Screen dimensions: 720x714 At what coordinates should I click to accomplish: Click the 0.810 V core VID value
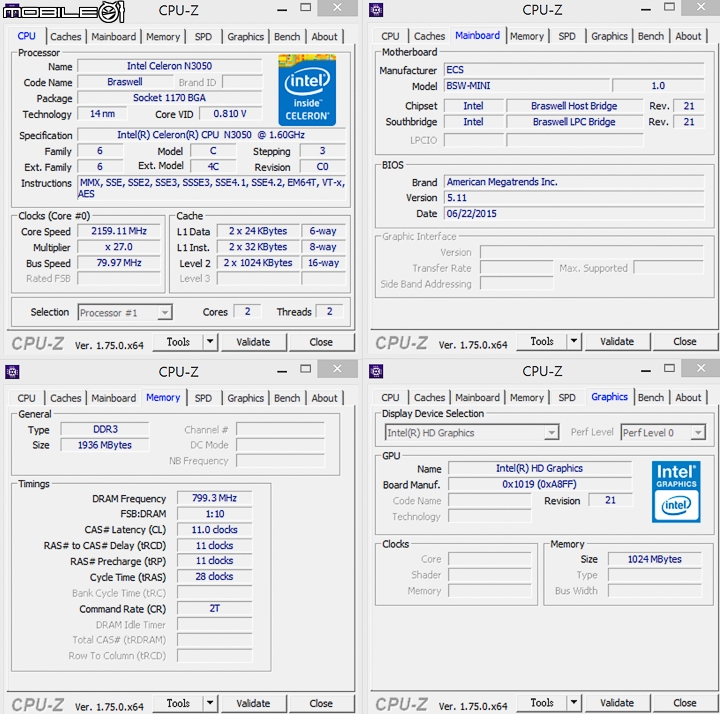(x=230, y=113)
